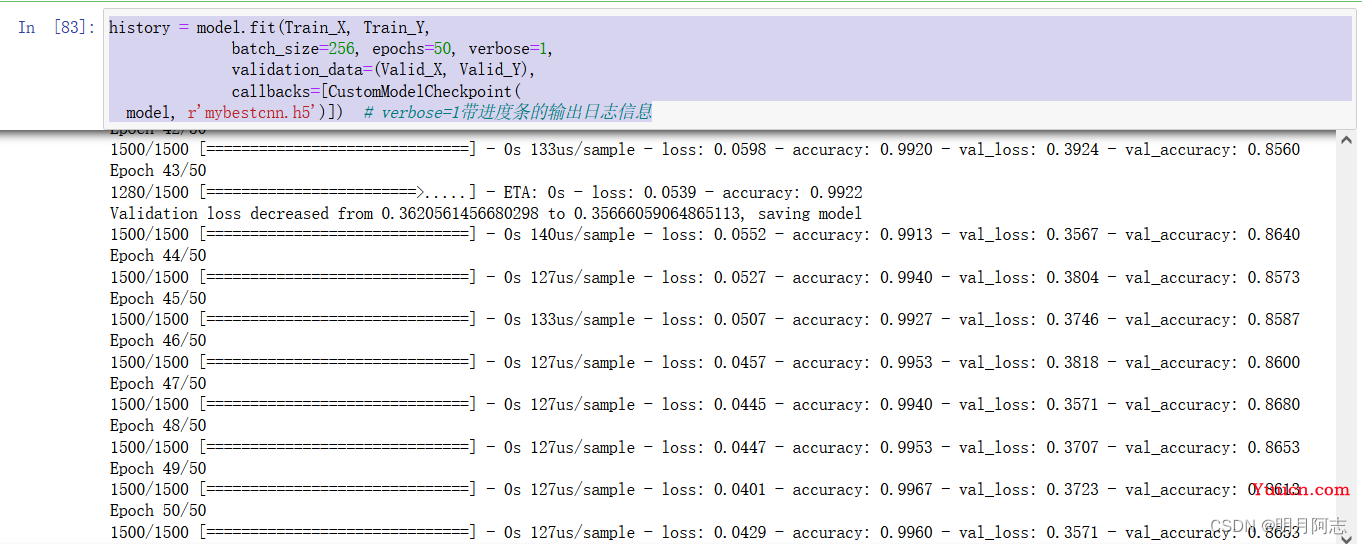Viewport: 1362px width, 544px height.
Task: Click the 'val_loss: 0.3818' value
Action: coord(1028,362)
